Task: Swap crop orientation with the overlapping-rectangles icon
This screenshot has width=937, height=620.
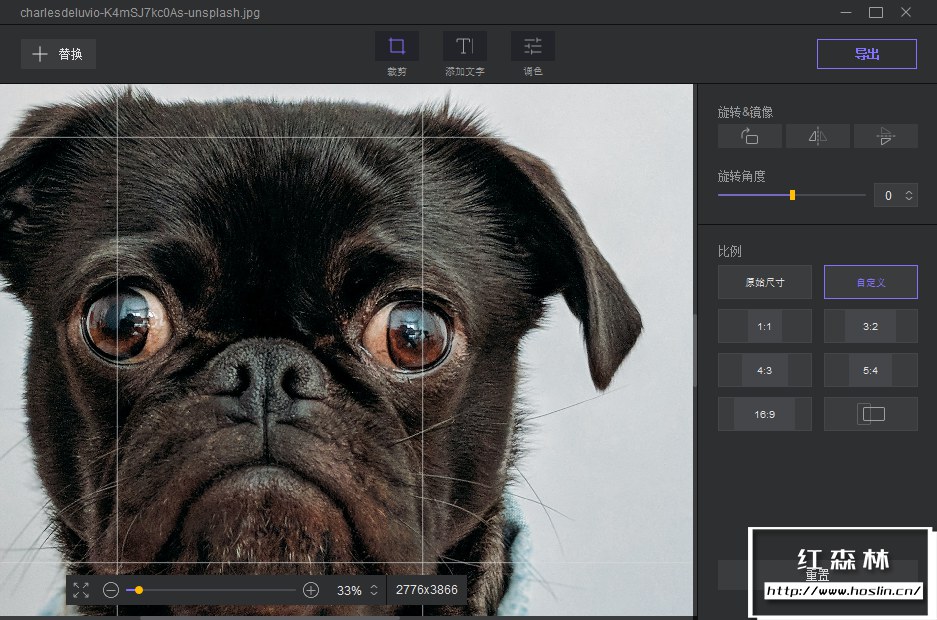Action: (870, 414)
